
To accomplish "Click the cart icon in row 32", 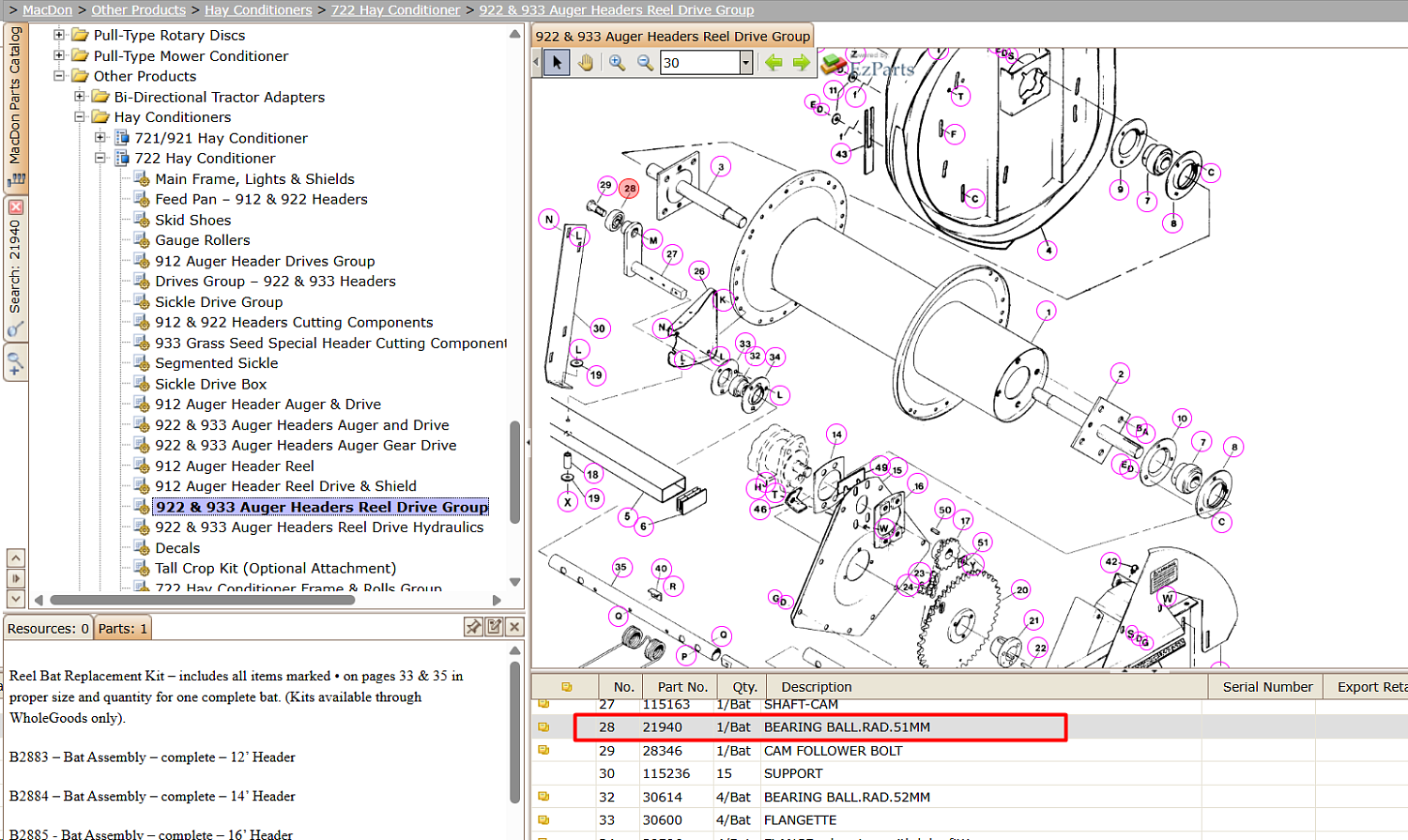I will click(543, 797).
